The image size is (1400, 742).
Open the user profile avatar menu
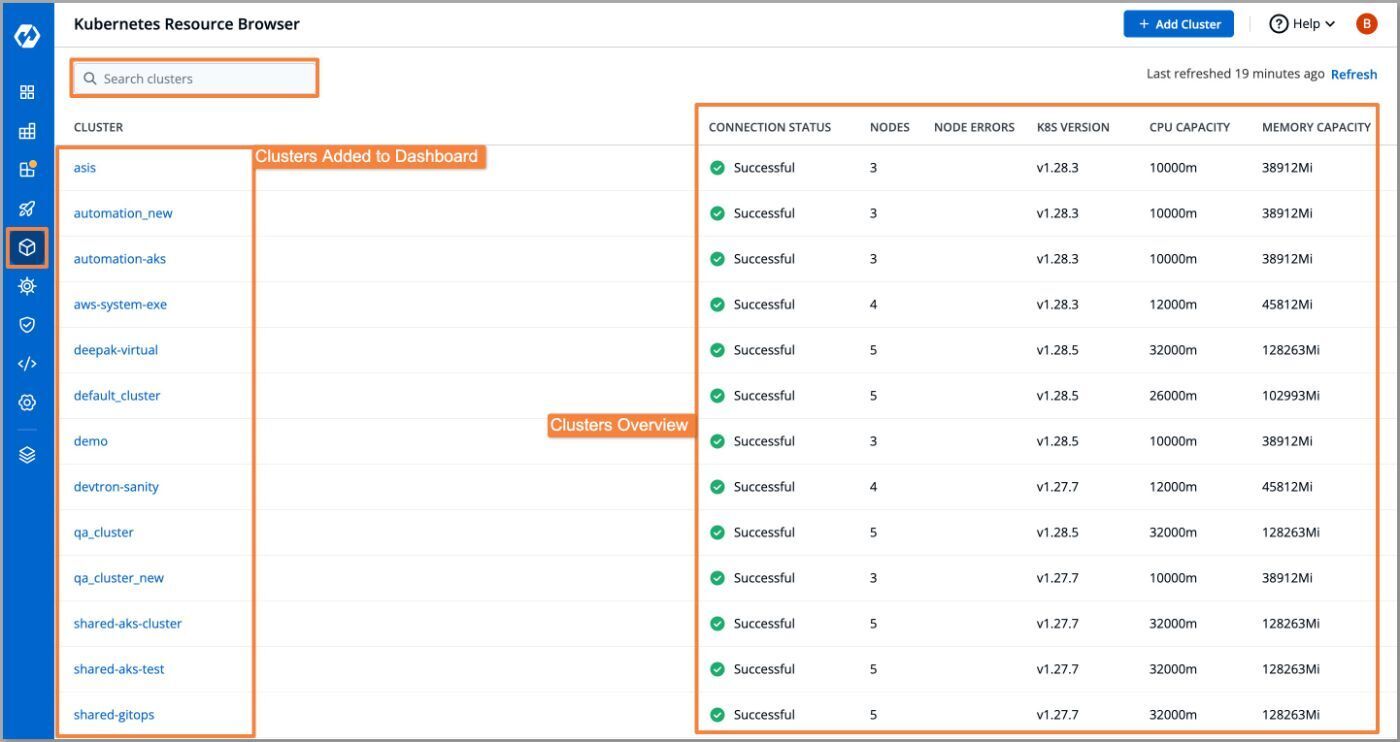[1366, 23]
